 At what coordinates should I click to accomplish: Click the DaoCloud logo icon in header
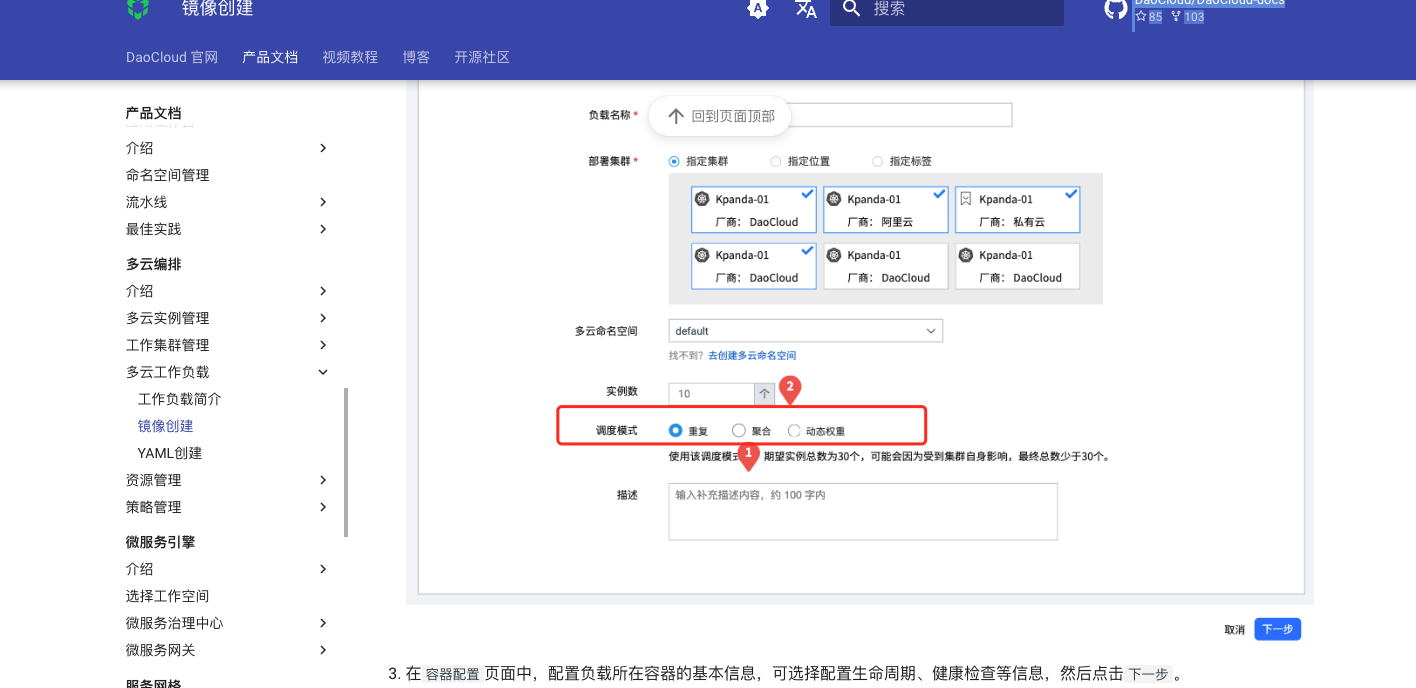[x=138, y=8]
